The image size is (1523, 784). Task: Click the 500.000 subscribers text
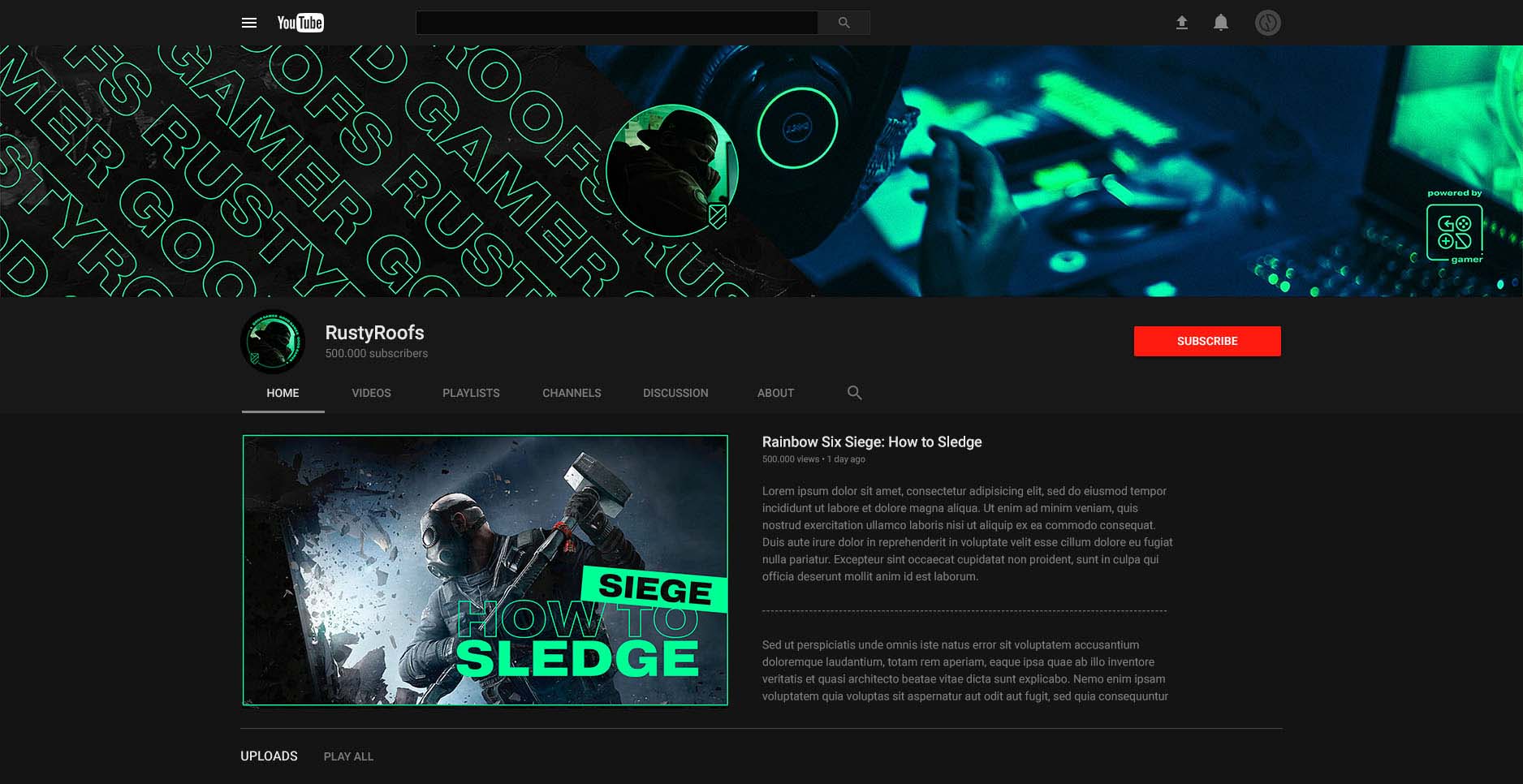(376, 354)
